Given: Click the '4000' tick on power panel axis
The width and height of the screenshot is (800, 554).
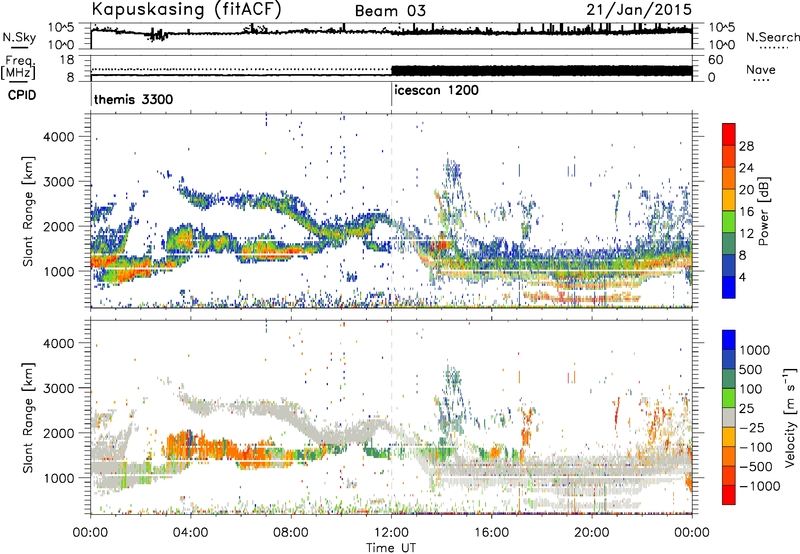Looking at the screenshot, I should coord(59,137).
